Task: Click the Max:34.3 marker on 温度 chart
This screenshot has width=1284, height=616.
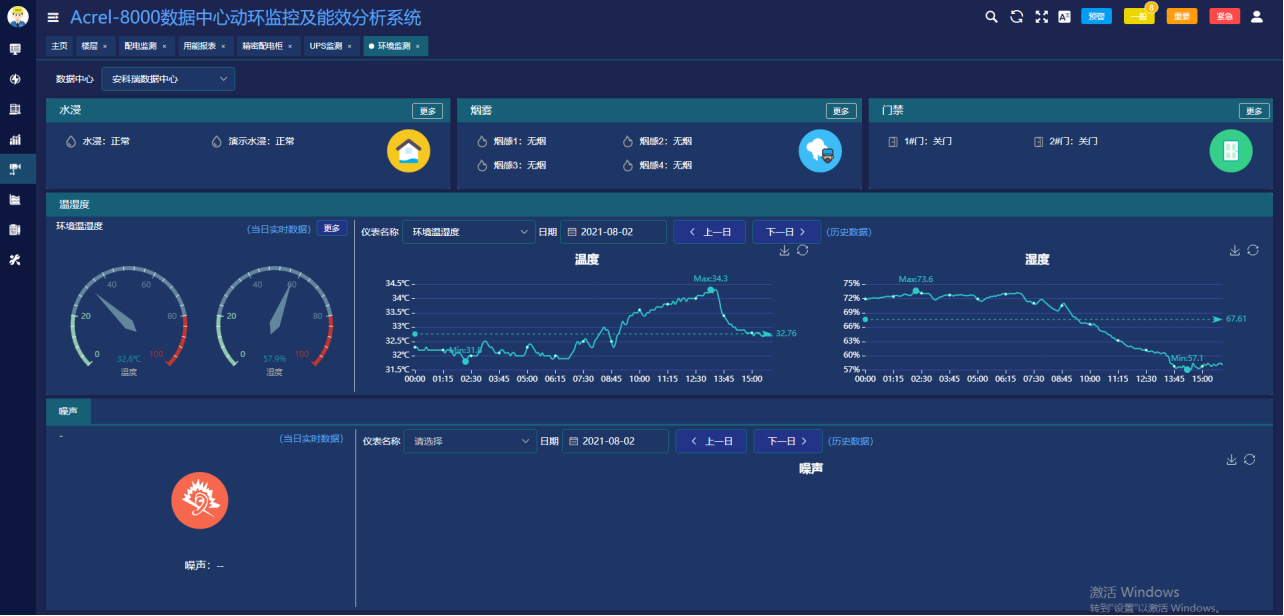Action: [x=710, y=289]
